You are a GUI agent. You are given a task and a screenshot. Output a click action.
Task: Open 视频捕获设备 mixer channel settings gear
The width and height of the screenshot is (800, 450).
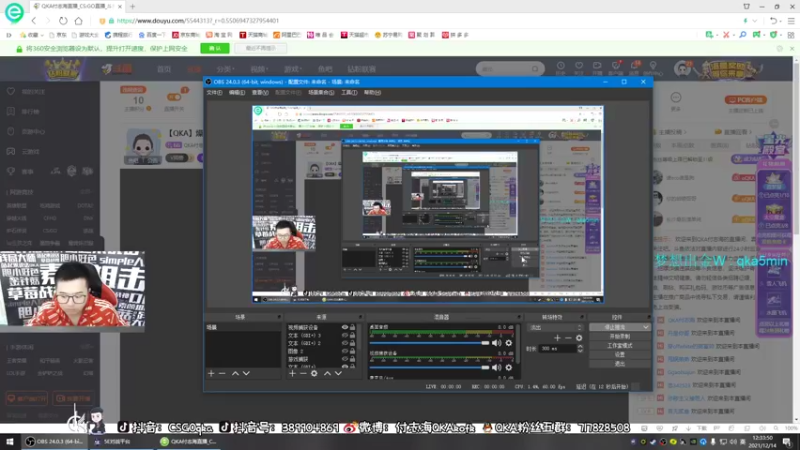point(509,367)
